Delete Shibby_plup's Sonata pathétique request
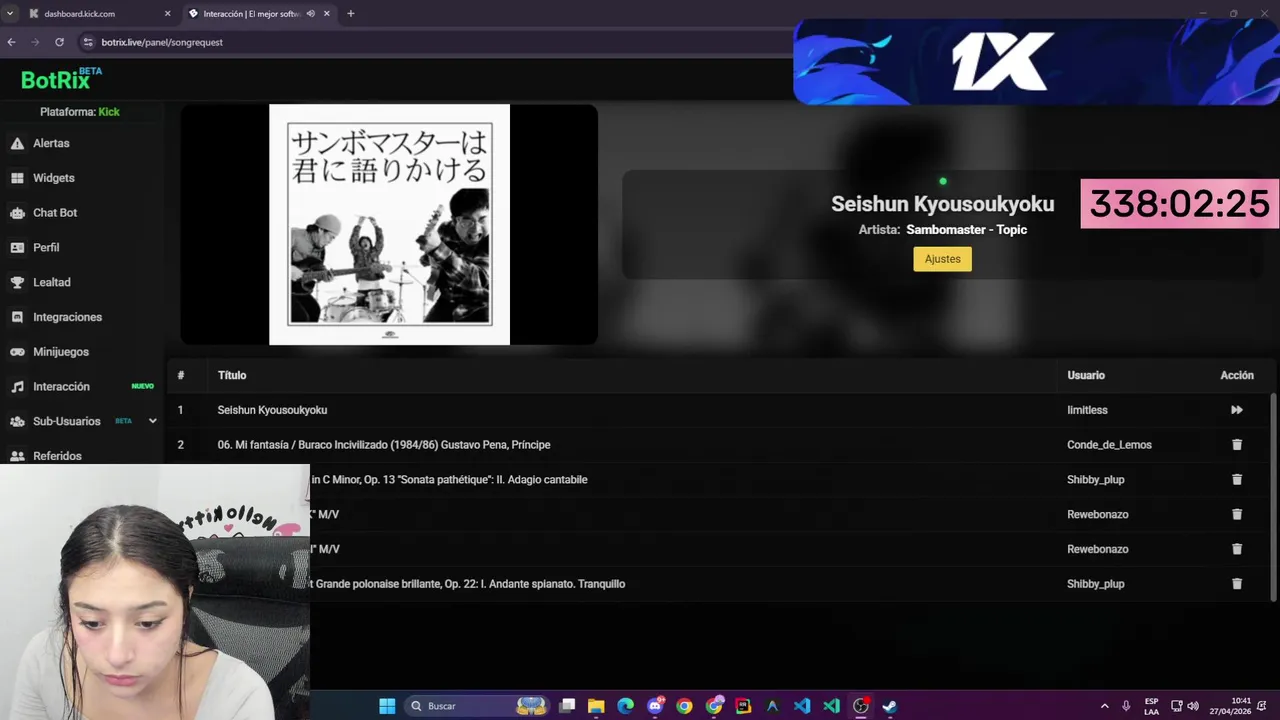Image resolution: width=1280 pixels, height=720 pixels. tap(1236, 480)
